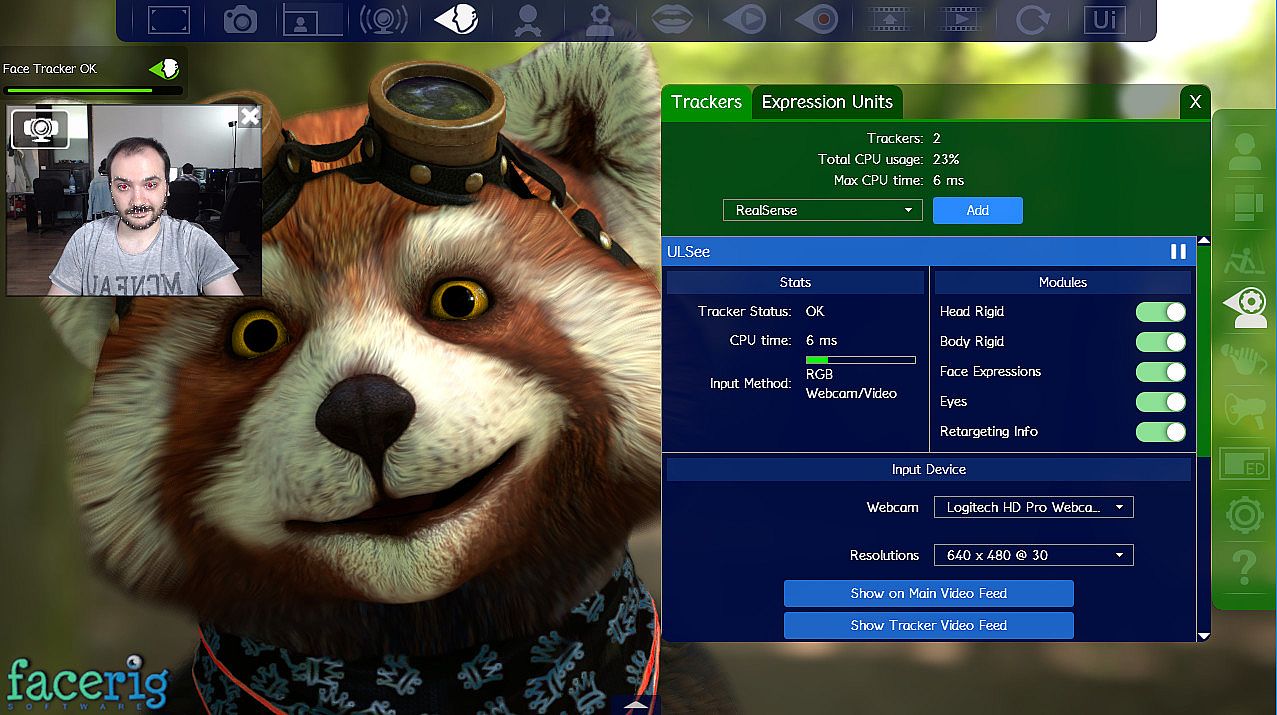Screen dimensions: 1277x715
Task: Pause the ULSee tracker
Action: click(x=1178, y=252)
